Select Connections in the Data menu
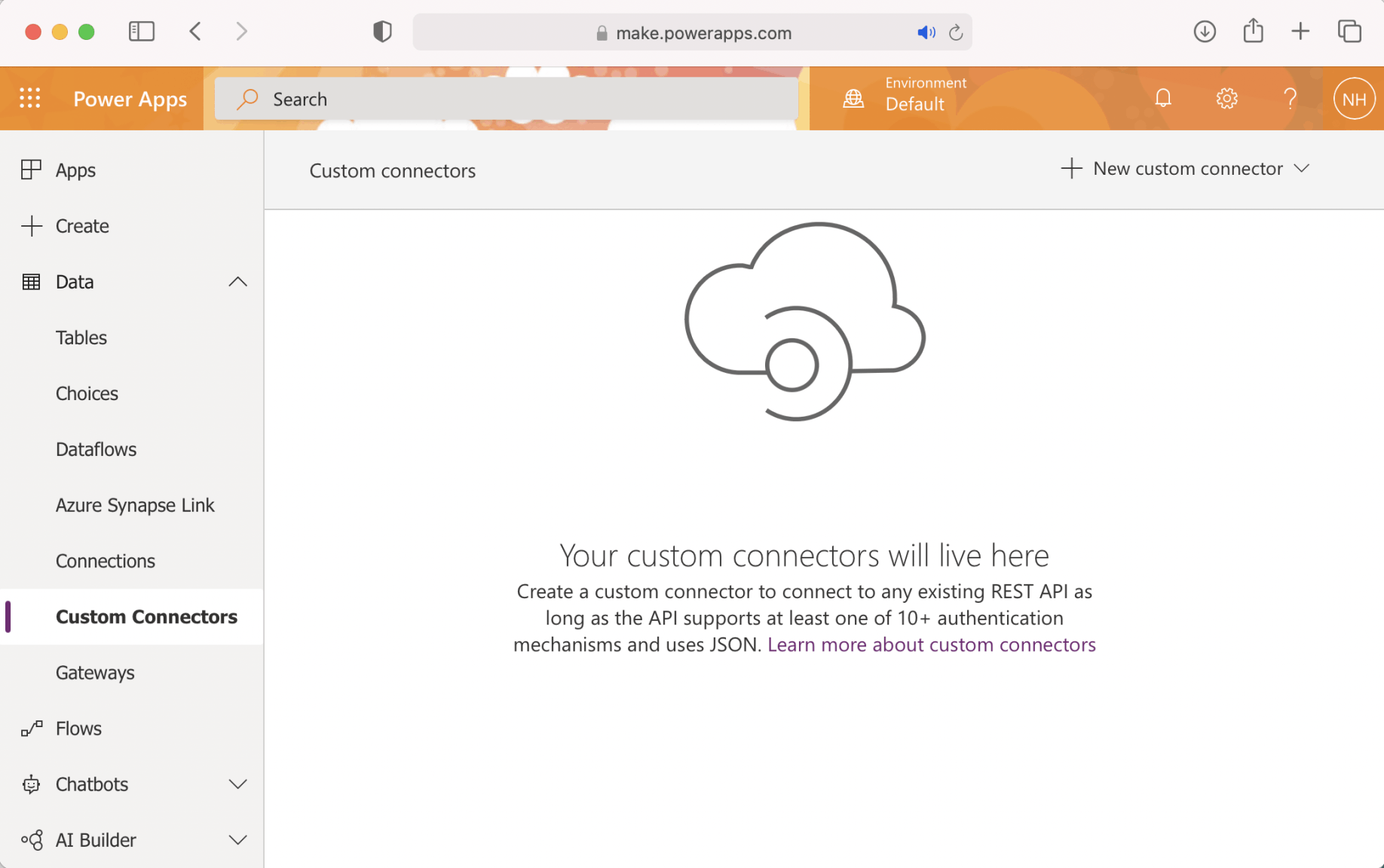 coord(106,561)
